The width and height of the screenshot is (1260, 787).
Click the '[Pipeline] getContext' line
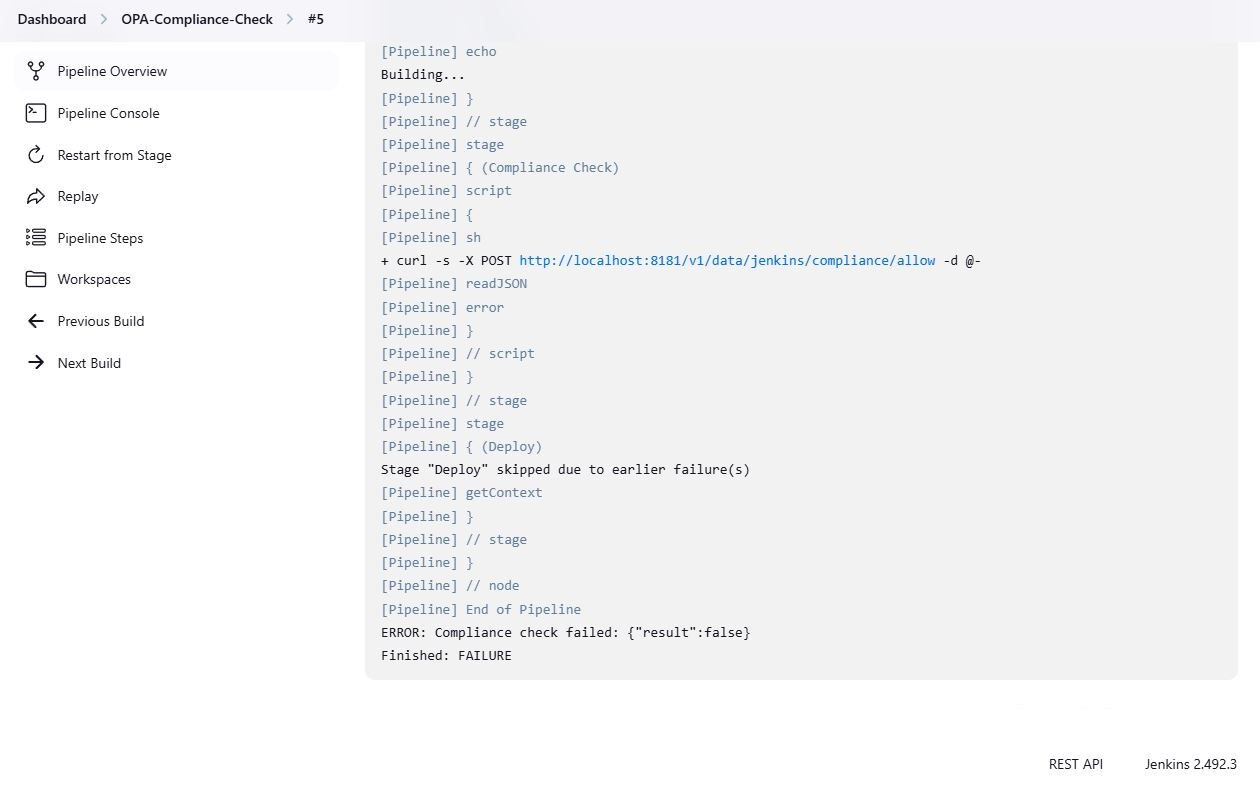pos(462,493)
